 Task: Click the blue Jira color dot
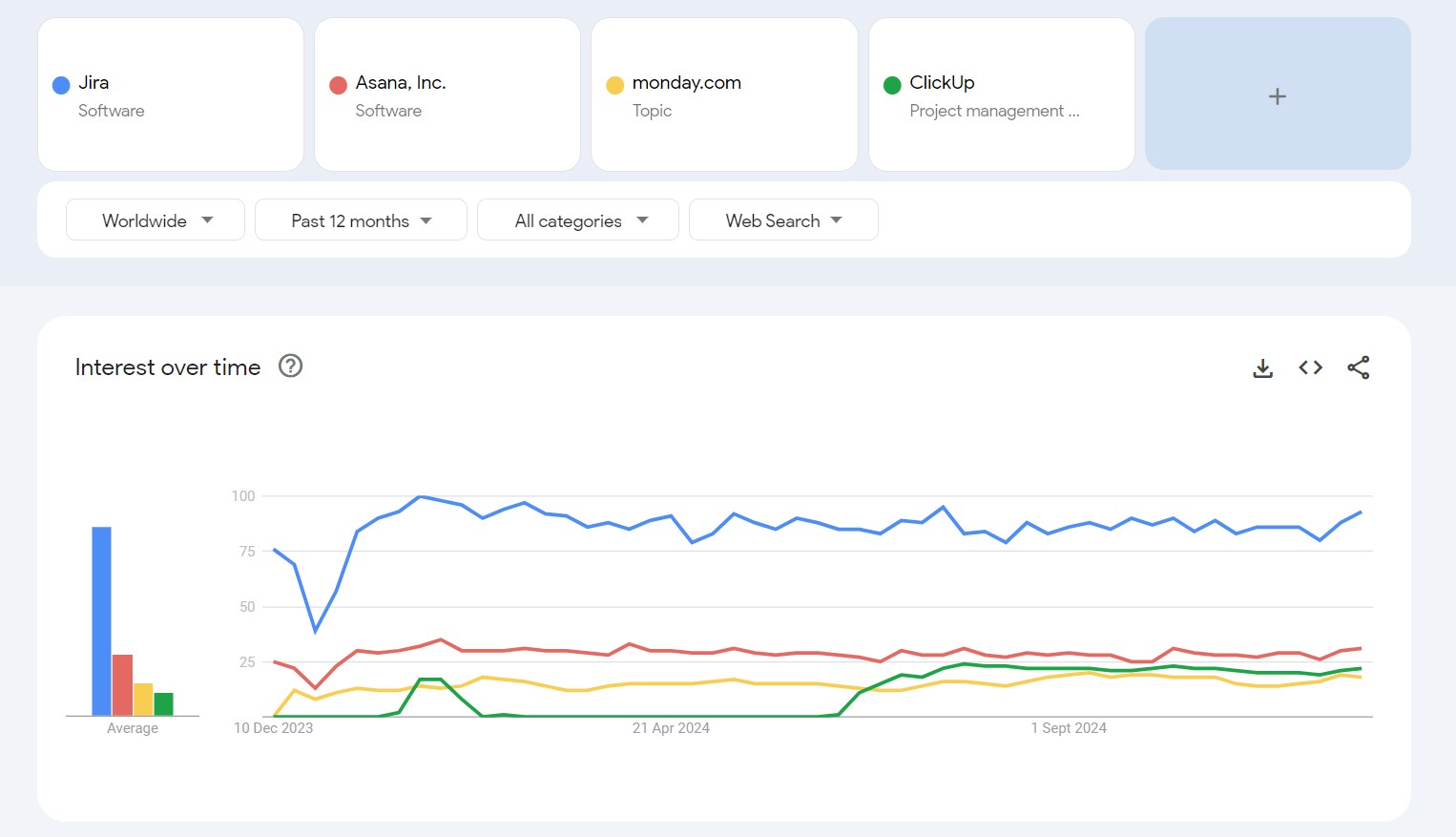coord(61,85)
